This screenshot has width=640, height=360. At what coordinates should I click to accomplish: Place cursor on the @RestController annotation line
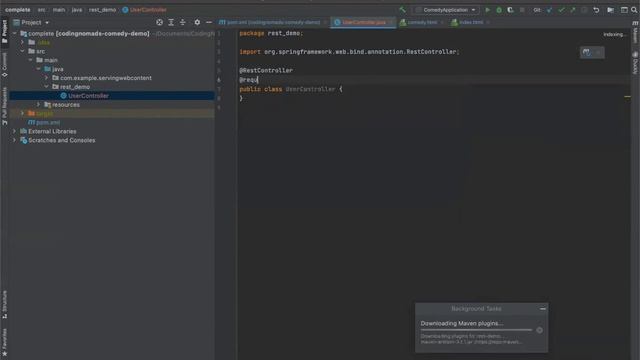(266, 71)
